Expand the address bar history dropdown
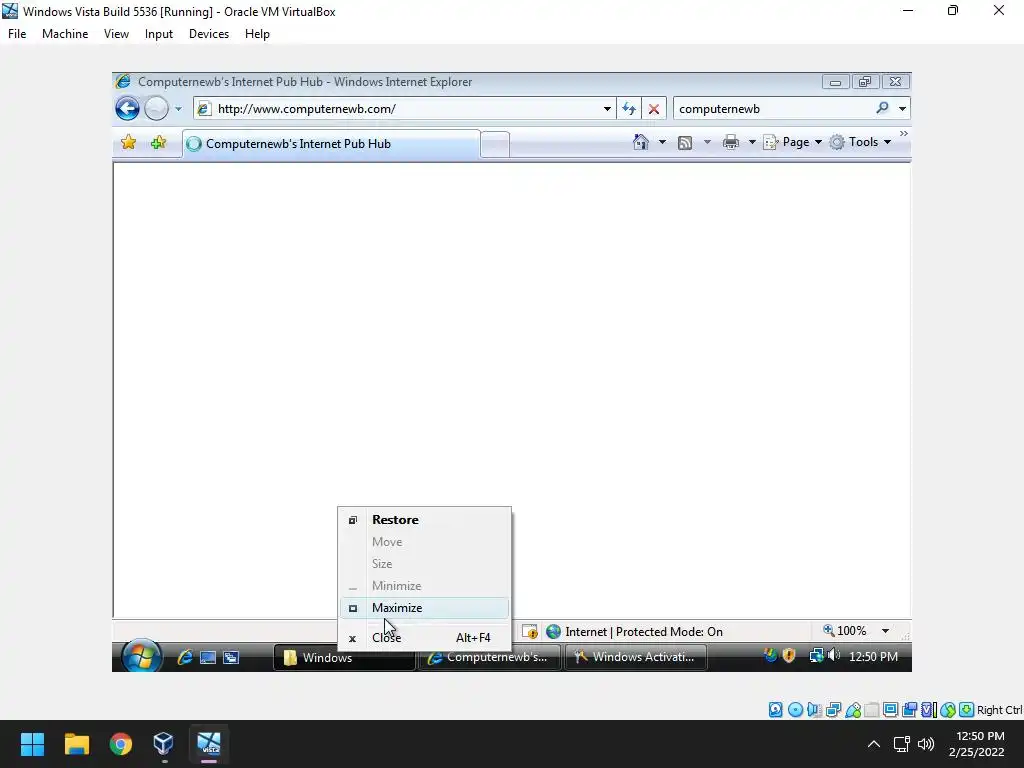Viewport: 1024px width, 768px height. coord(607,109)
